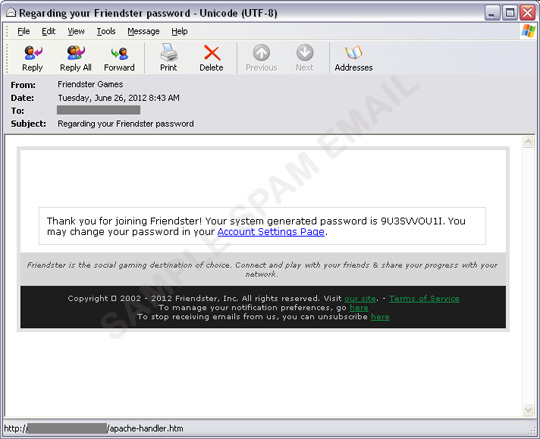Open the Tools menu
The height and width of the screenshot is (439, 540).
coord(106,31)
